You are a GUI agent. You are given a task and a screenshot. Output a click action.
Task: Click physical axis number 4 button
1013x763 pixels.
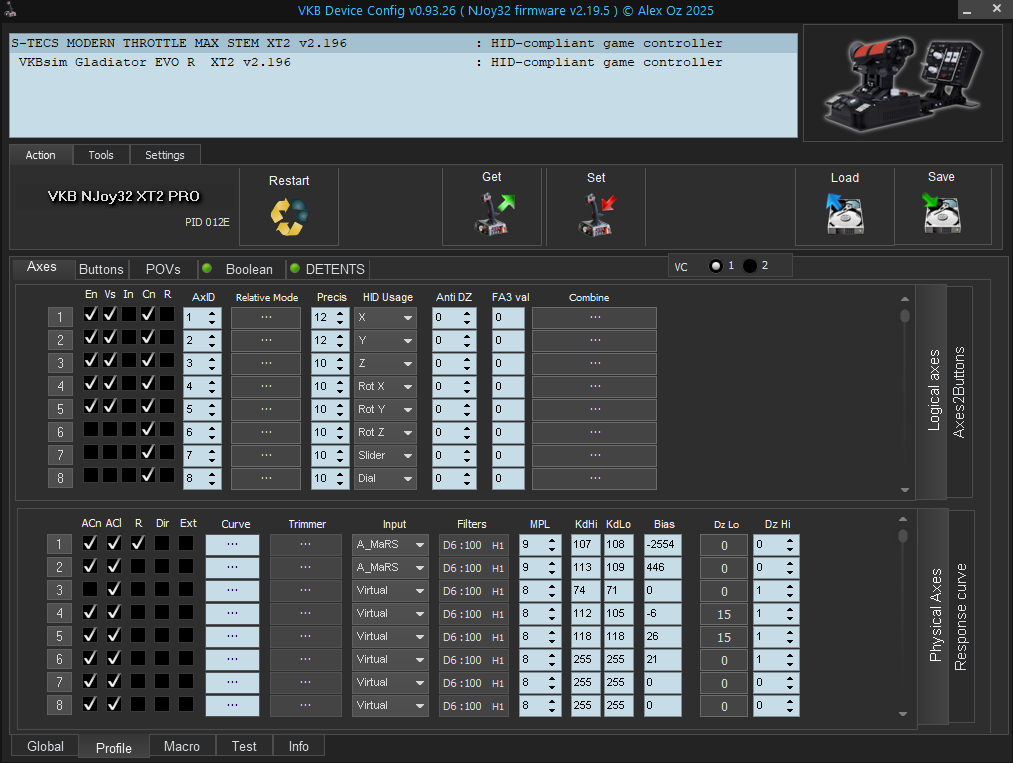click(x=59, y=614)
